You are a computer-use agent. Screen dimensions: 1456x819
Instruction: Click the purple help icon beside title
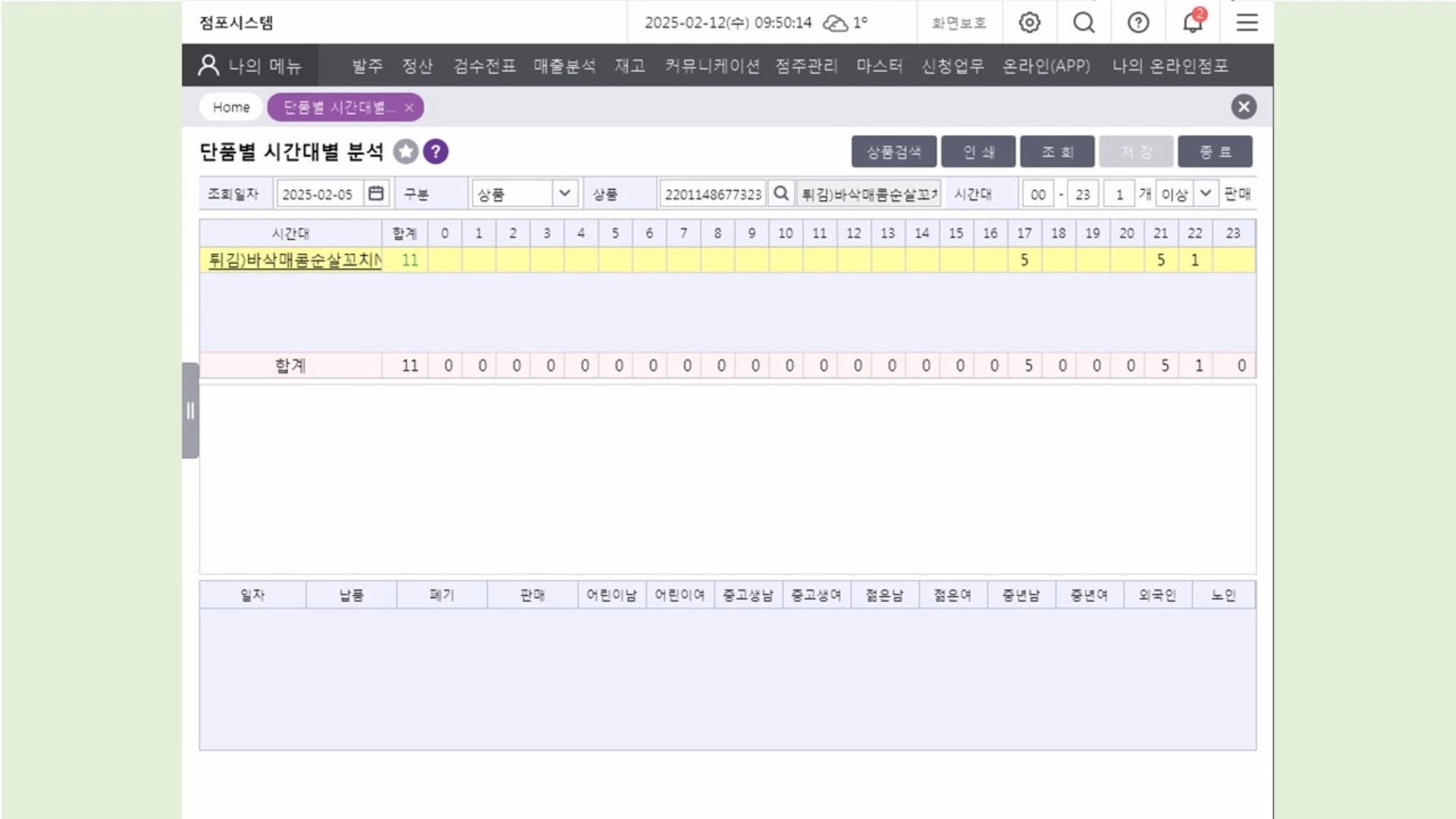(435, 152)
